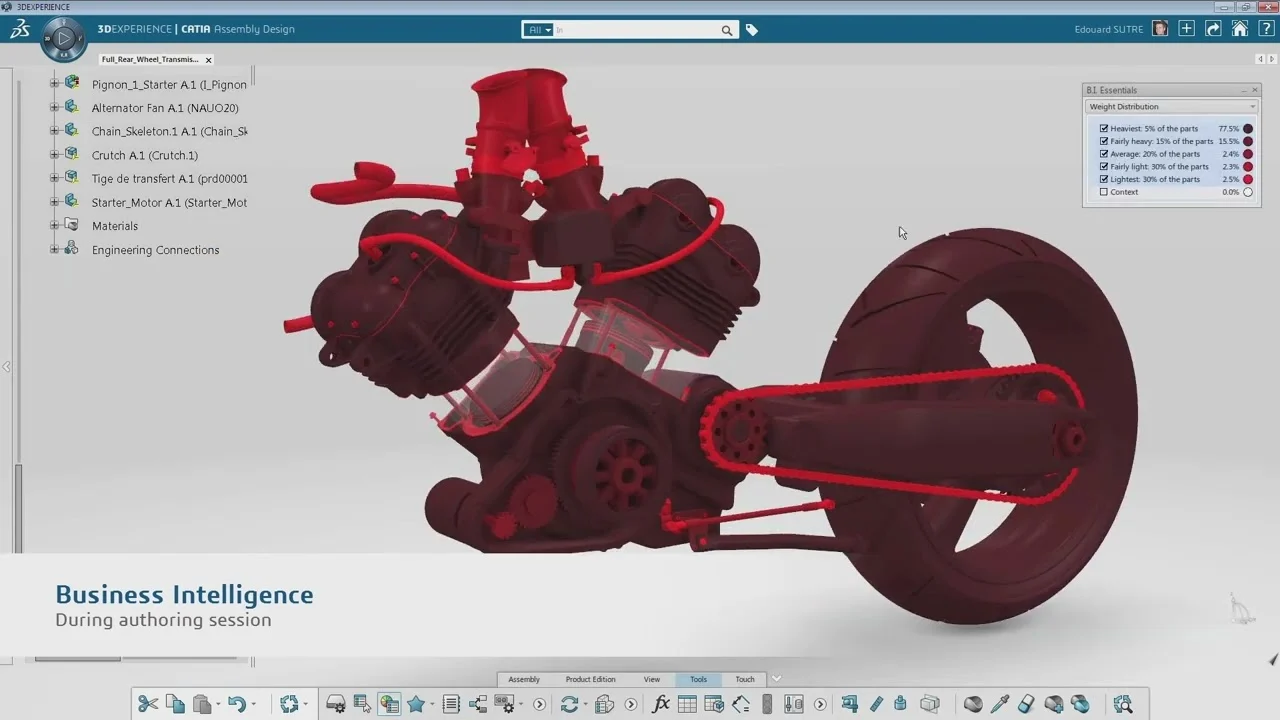Open the design table grid icon
Screen dimensions: 1280x720
click(687, 704)
